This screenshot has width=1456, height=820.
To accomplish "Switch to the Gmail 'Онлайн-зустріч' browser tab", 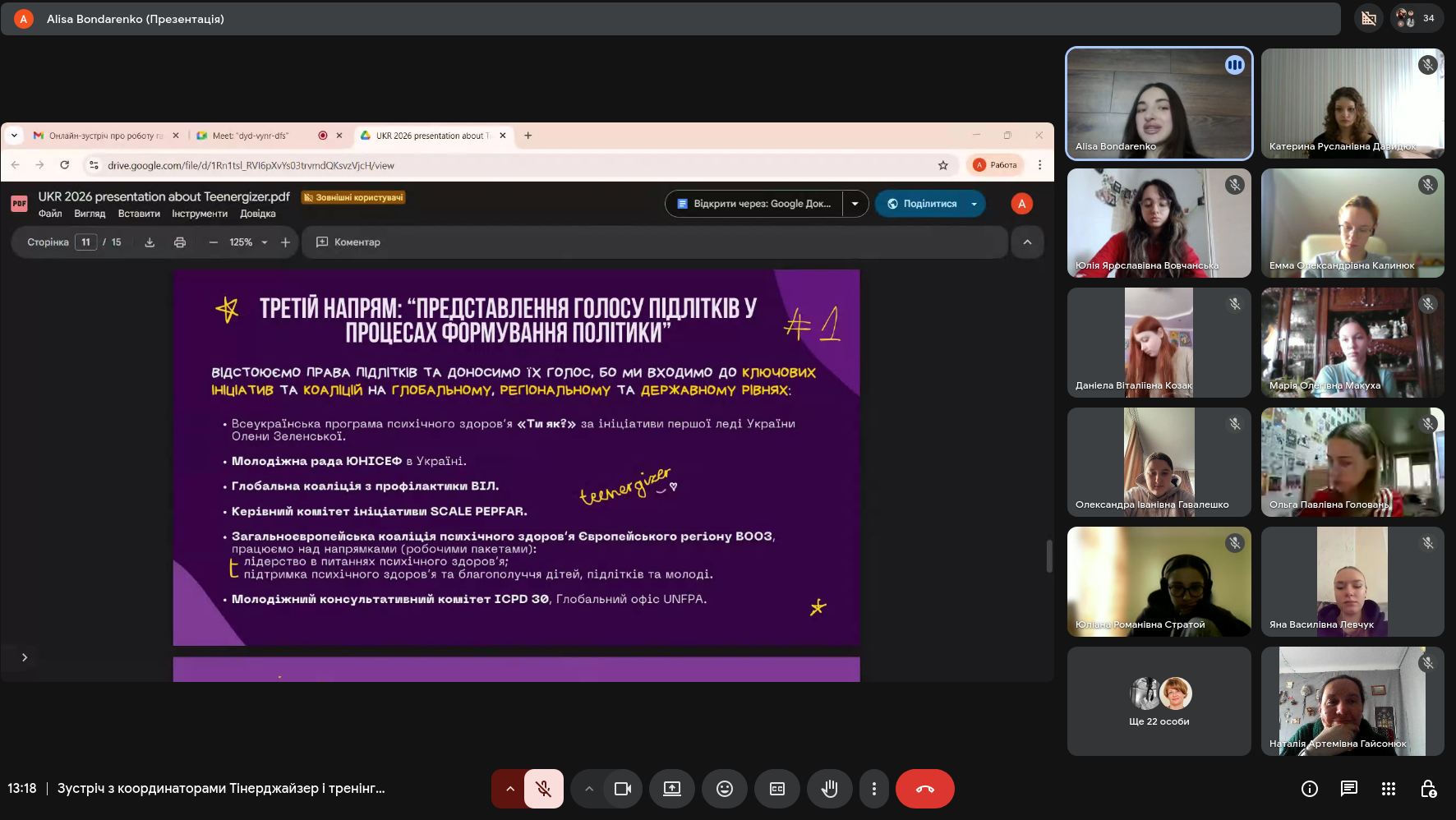I will [105, 136].
